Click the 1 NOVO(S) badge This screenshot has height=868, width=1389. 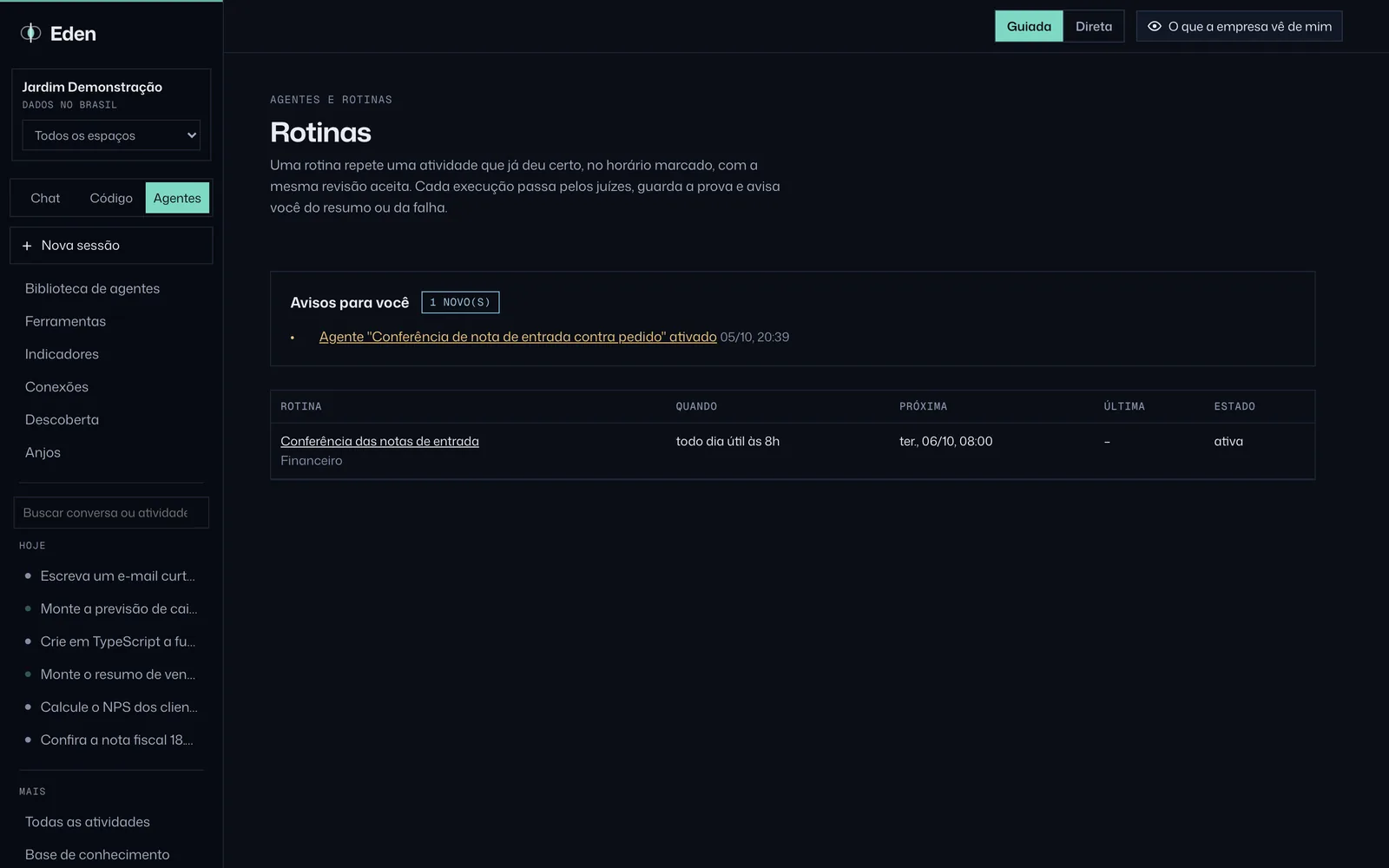[x=460, y=302]
